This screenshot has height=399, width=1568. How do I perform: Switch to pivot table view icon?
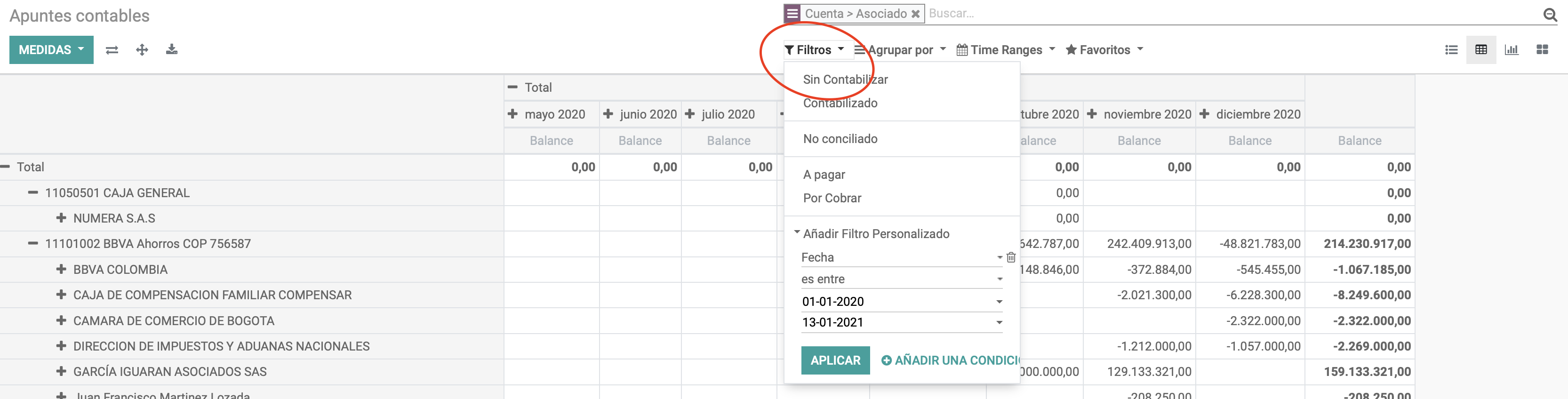(x=1481, y=50)
